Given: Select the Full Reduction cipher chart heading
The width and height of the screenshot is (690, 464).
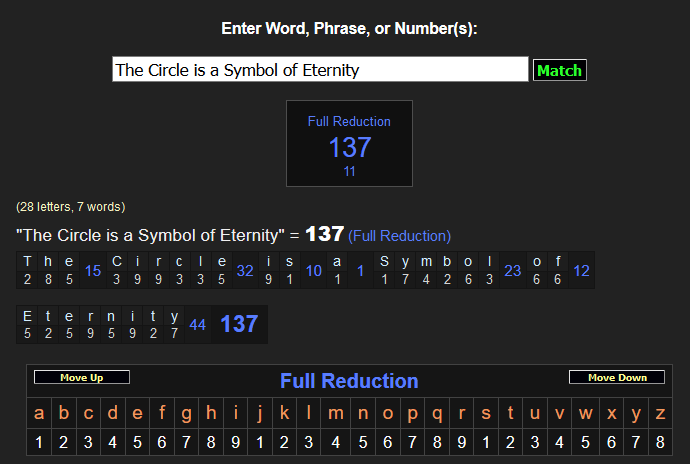Looking at the screenshot, I should click(x=349, y=381).
